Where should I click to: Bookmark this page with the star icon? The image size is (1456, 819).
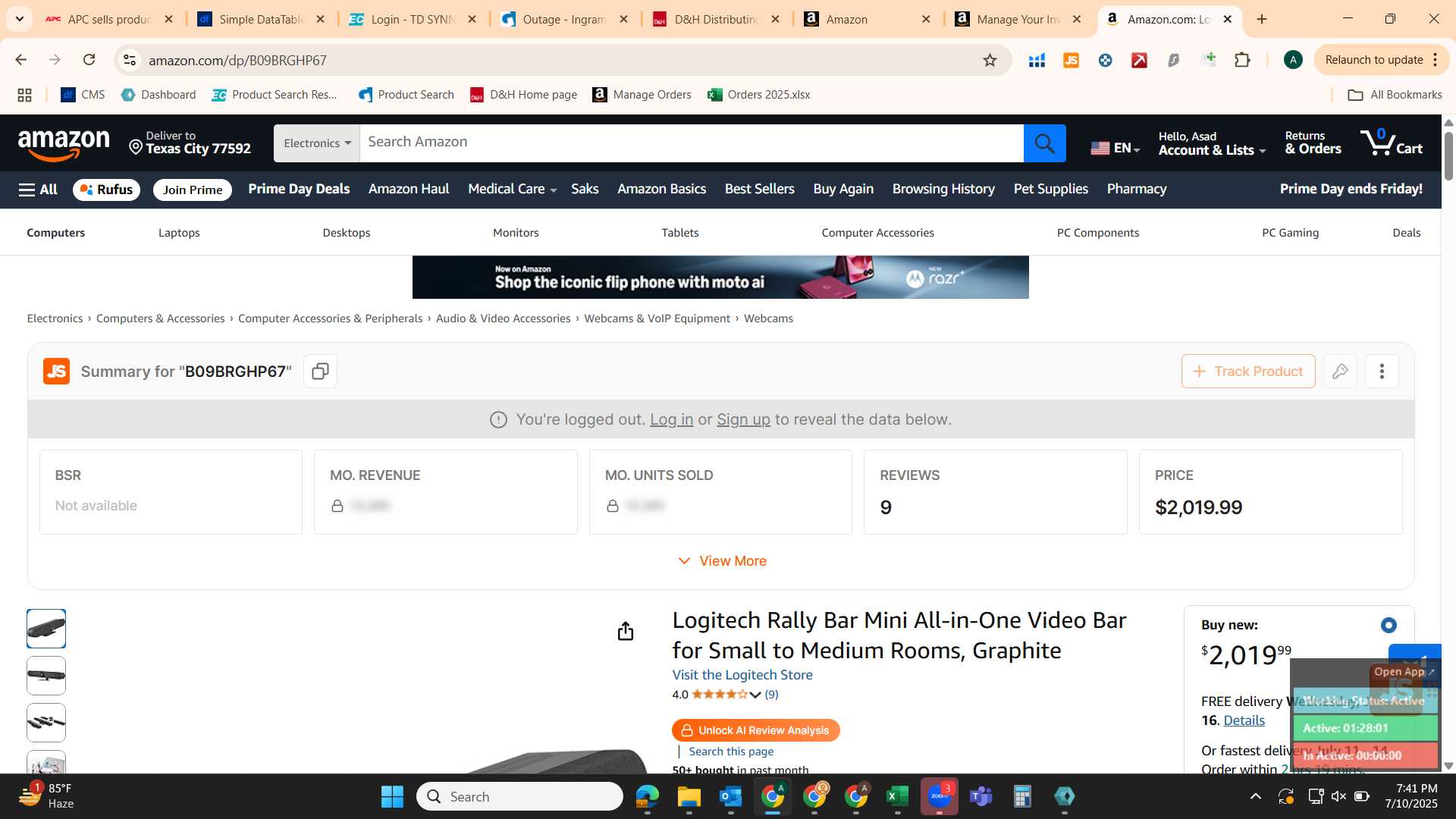click(990, 60)
